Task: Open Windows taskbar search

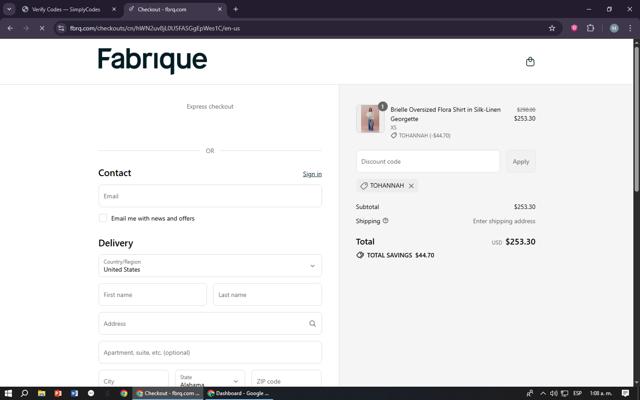Action: pos(24,393)
